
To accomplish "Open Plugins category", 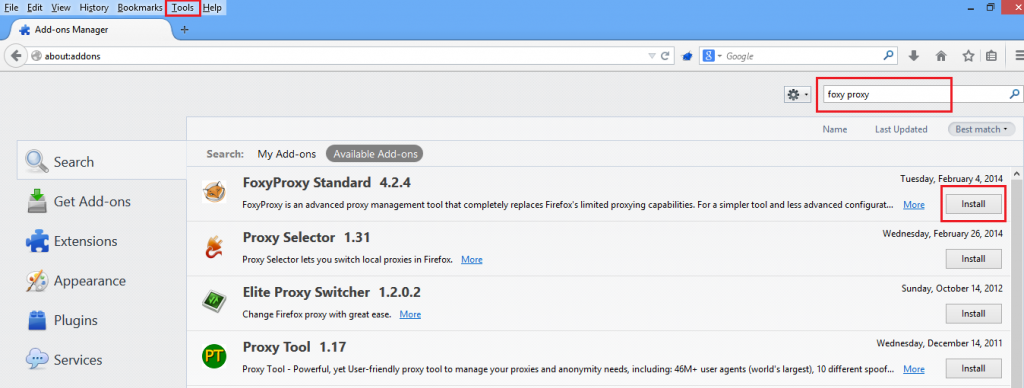I will coord(62,321).
